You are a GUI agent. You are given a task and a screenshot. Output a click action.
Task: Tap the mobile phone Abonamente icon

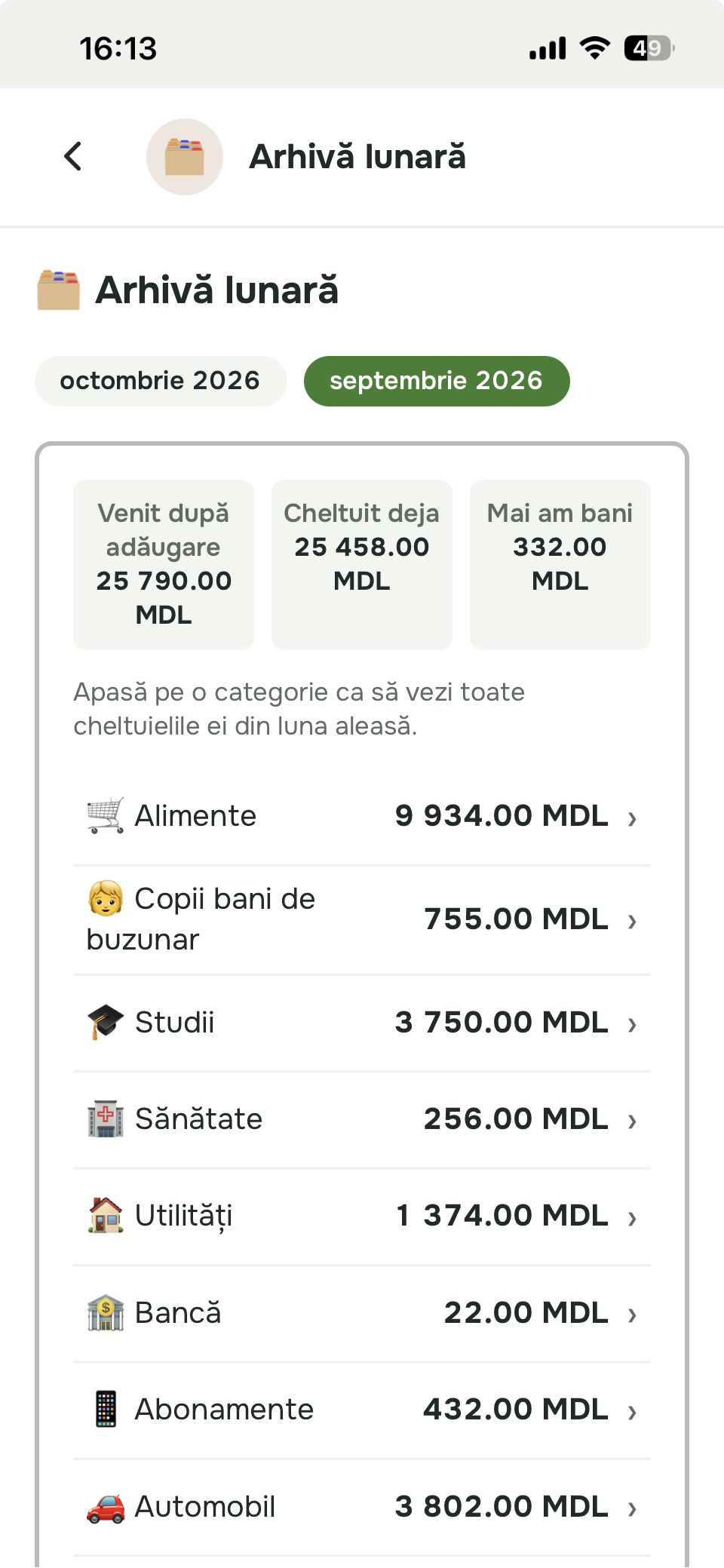(106, 1409)
